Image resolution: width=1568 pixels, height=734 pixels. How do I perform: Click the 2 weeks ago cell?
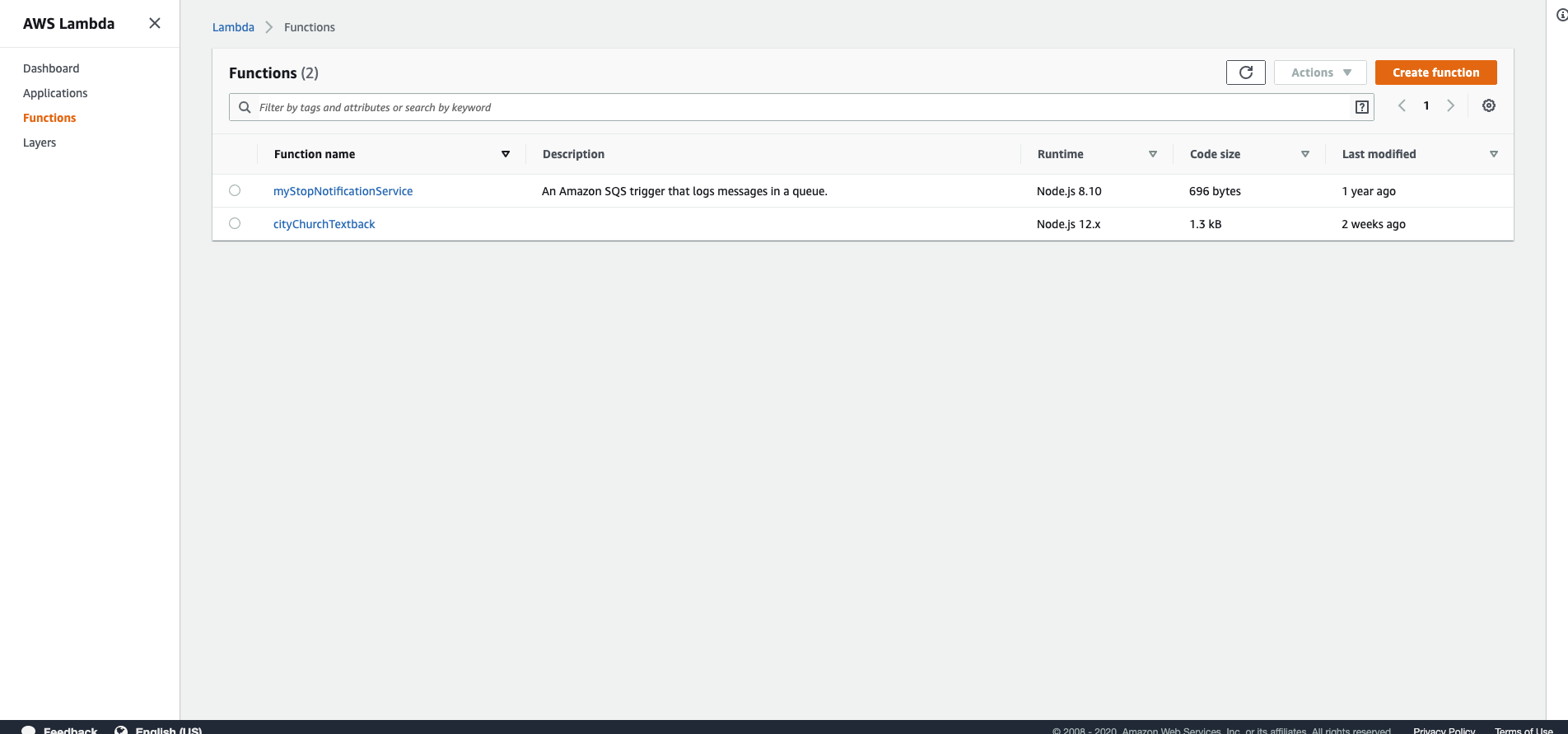(x=1374, y=224)
